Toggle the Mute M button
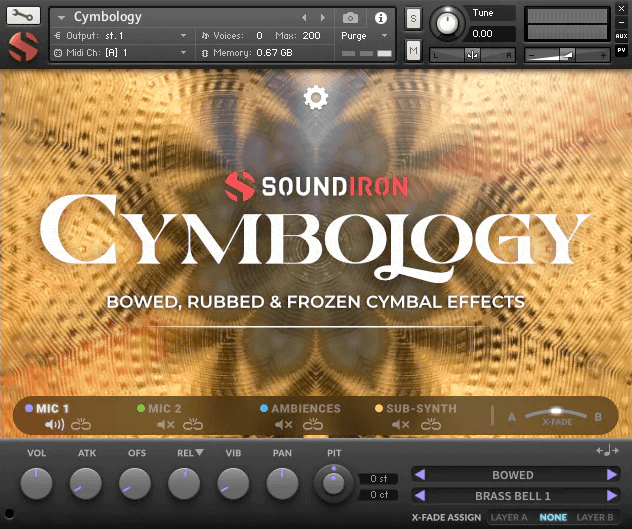632x529 pixels. pos(413,50)
